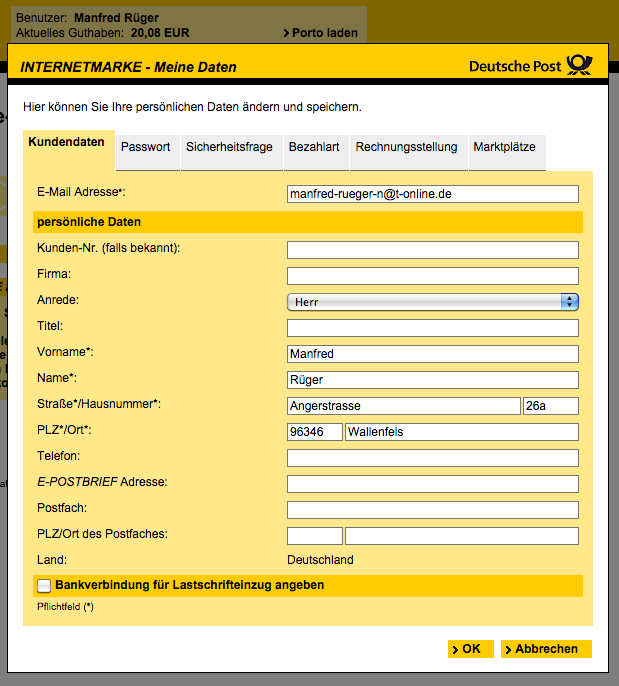Select the Bezahlart tab
This screenshot has width=619, height=686.
click(x=314, y=147)
